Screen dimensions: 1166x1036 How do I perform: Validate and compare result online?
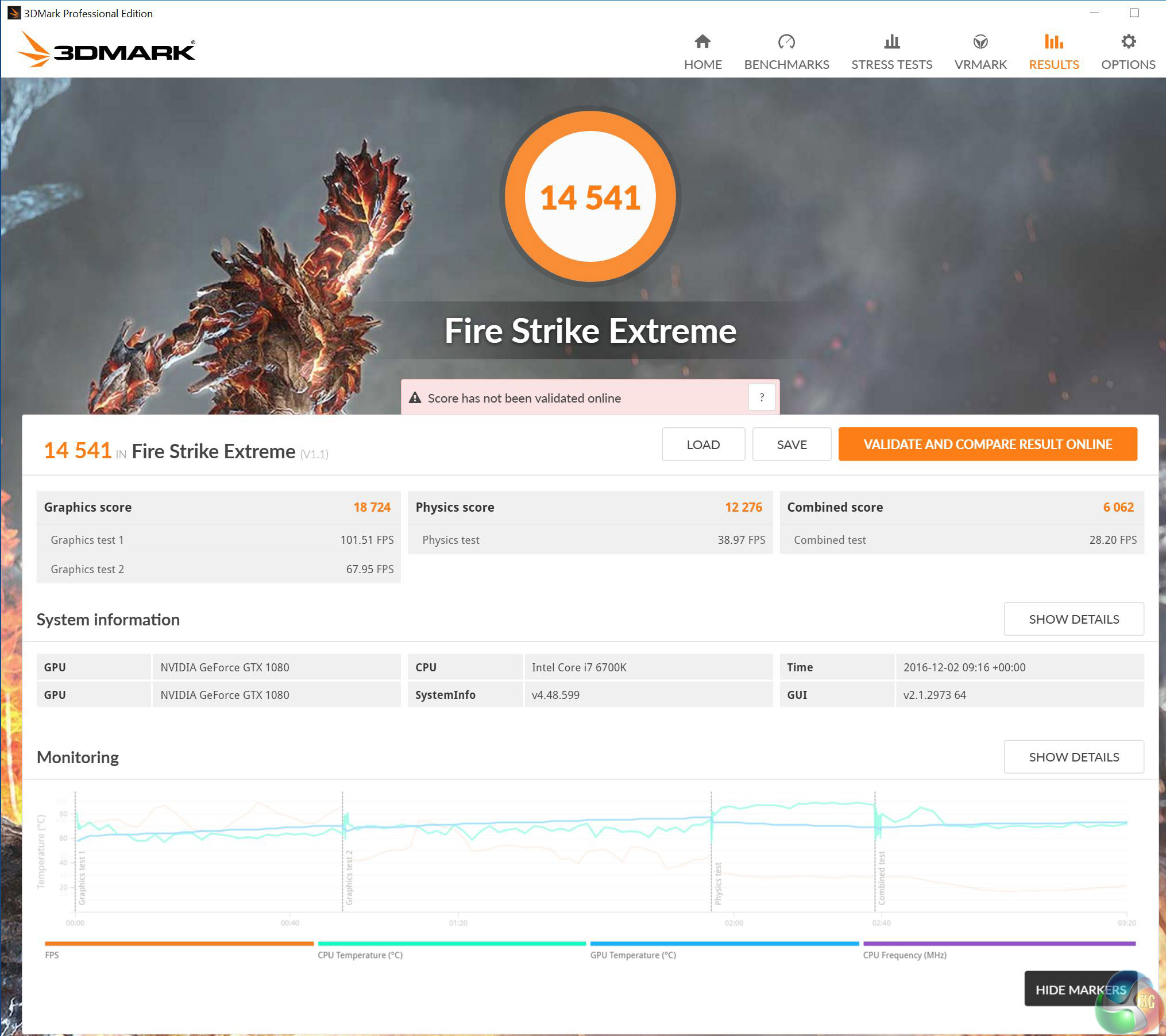987,444
